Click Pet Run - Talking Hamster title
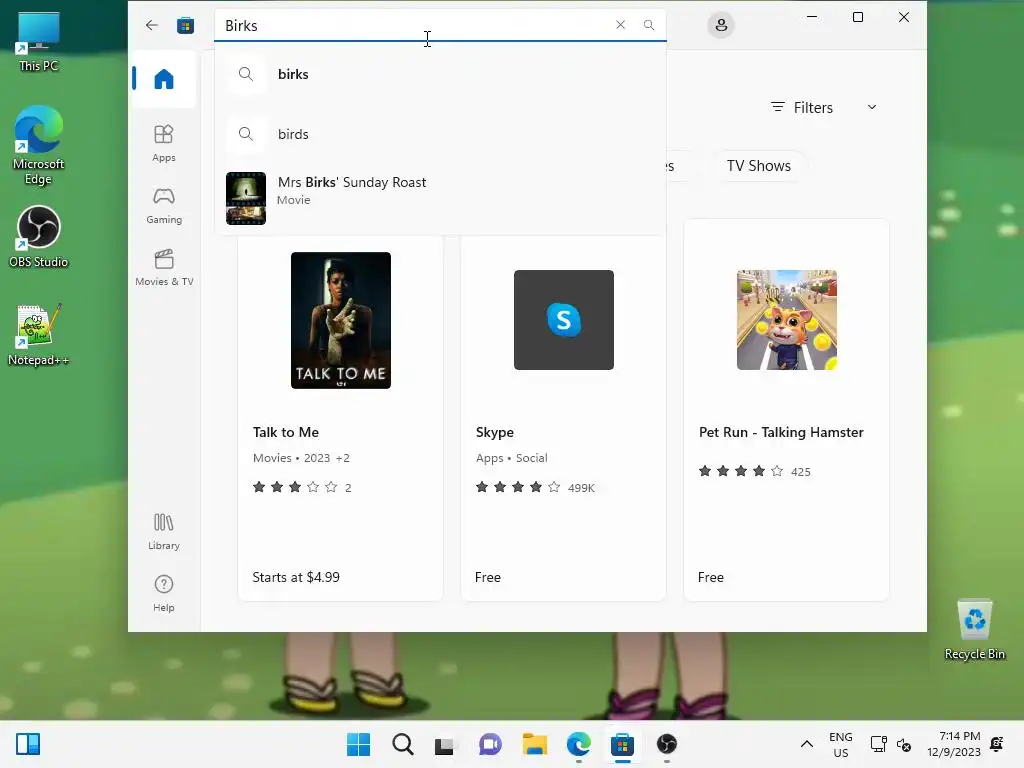1024x768 pixels. coord(781,432)
